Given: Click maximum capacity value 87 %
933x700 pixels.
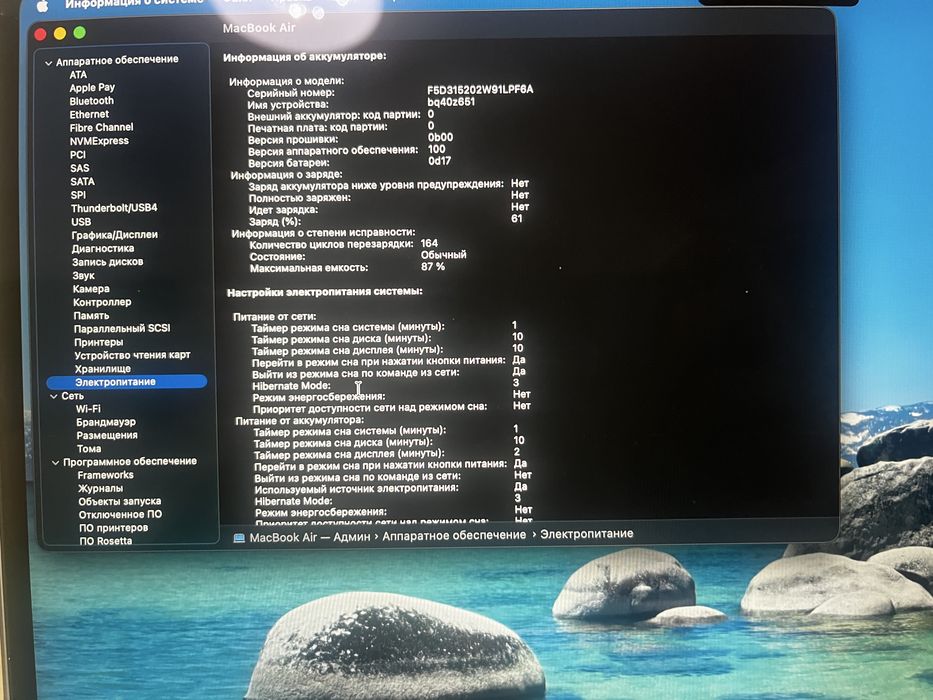Looking at the screenshot, I should tap(433, 267).
